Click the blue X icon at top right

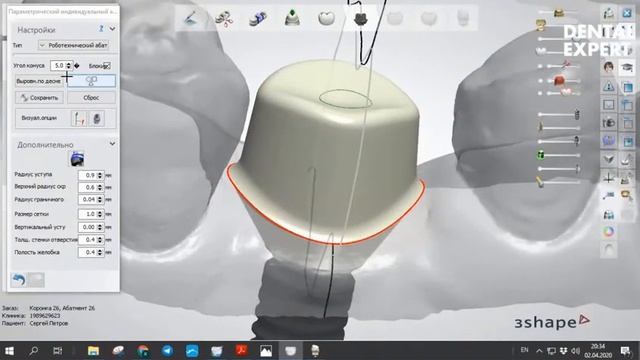coord(627,13)
